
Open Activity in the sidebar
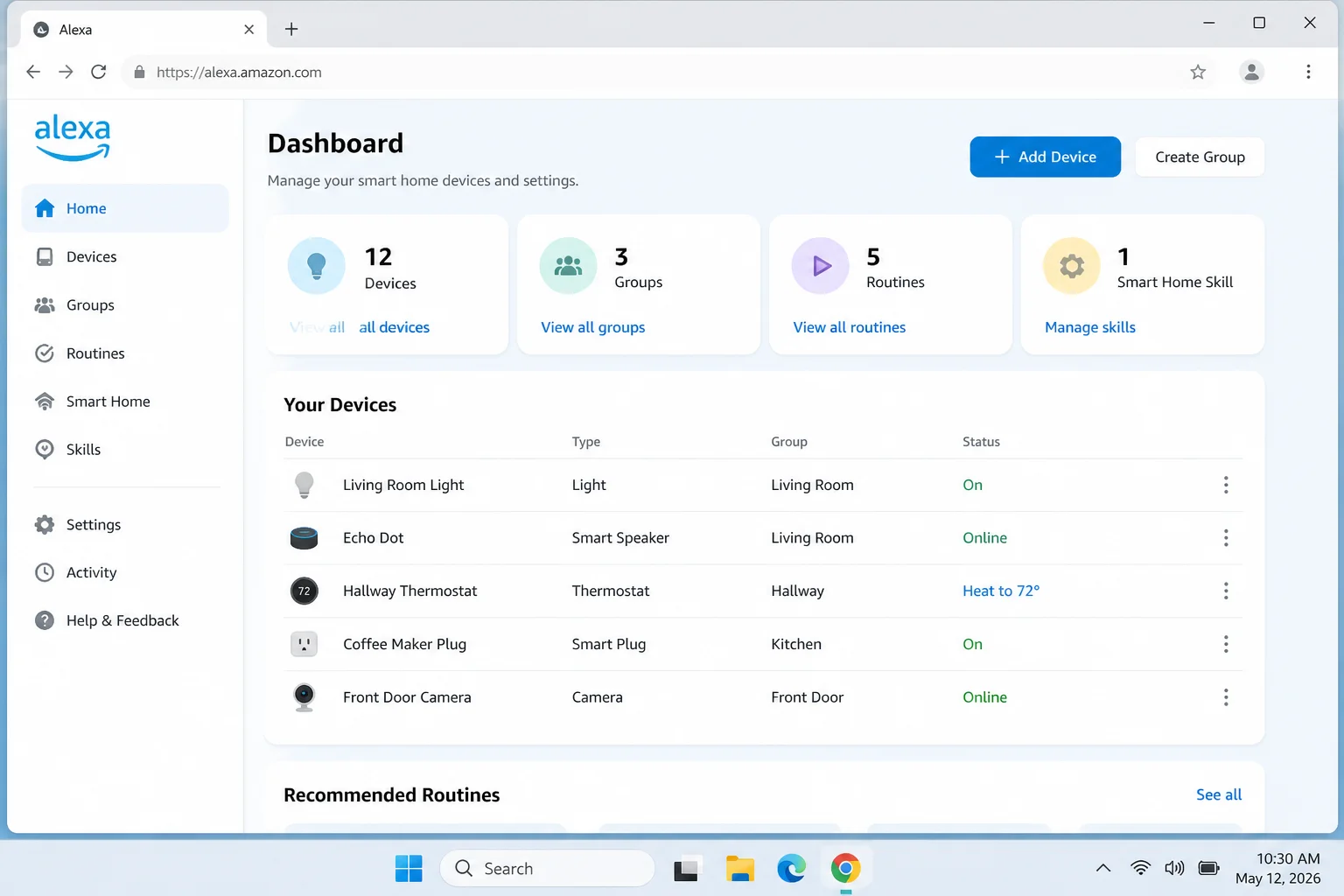tap(125, 572)
